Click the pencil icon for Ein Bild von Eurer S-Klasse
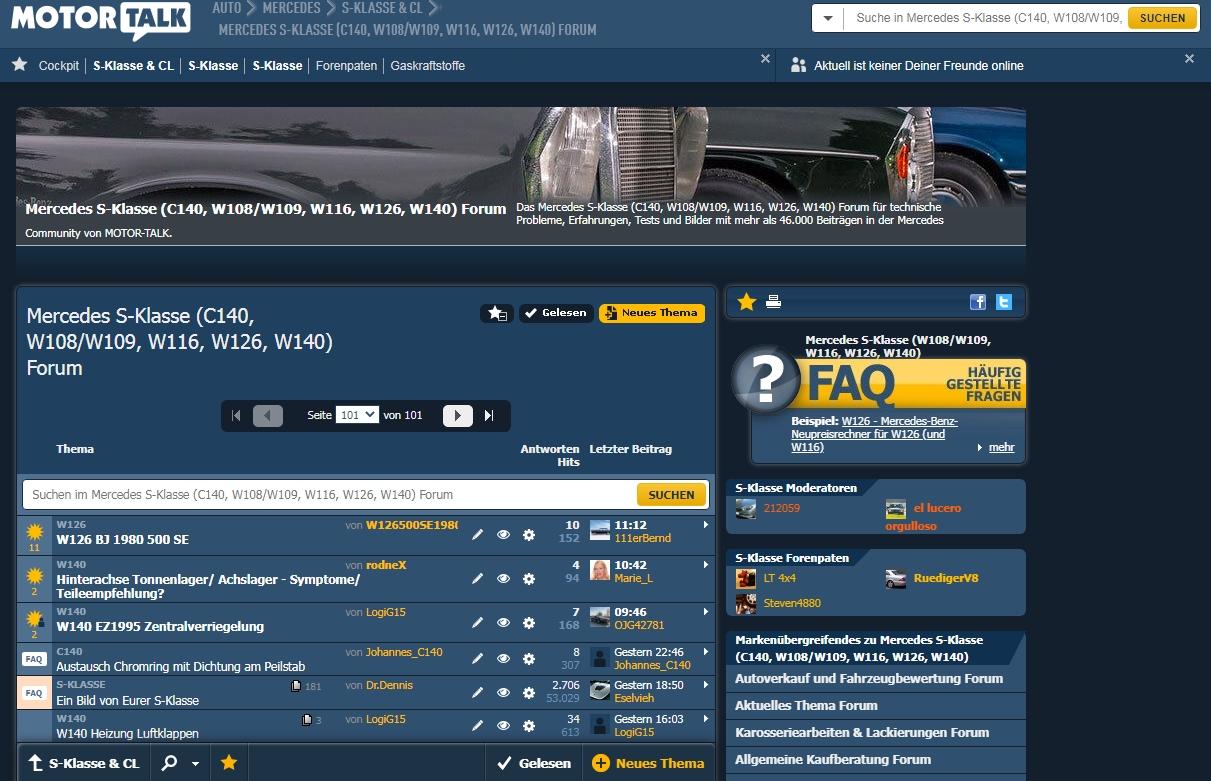1211x781 pixels. tap(478, 692)
